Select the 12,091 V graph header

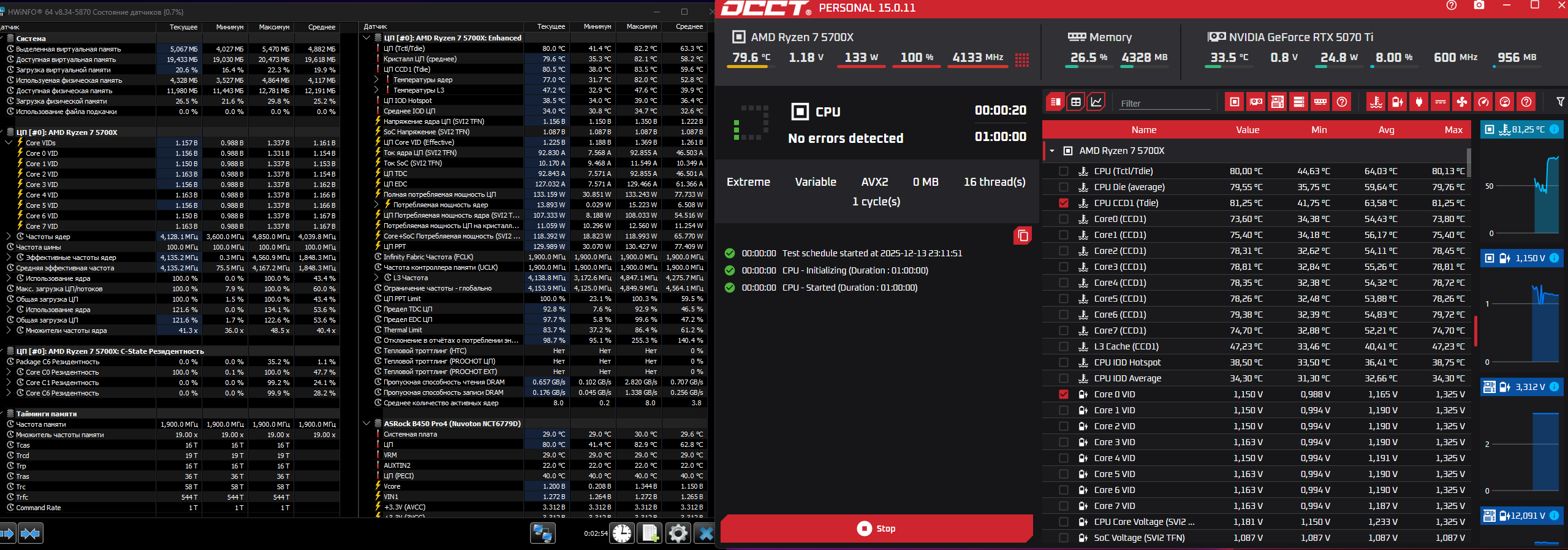[1521, 516]
